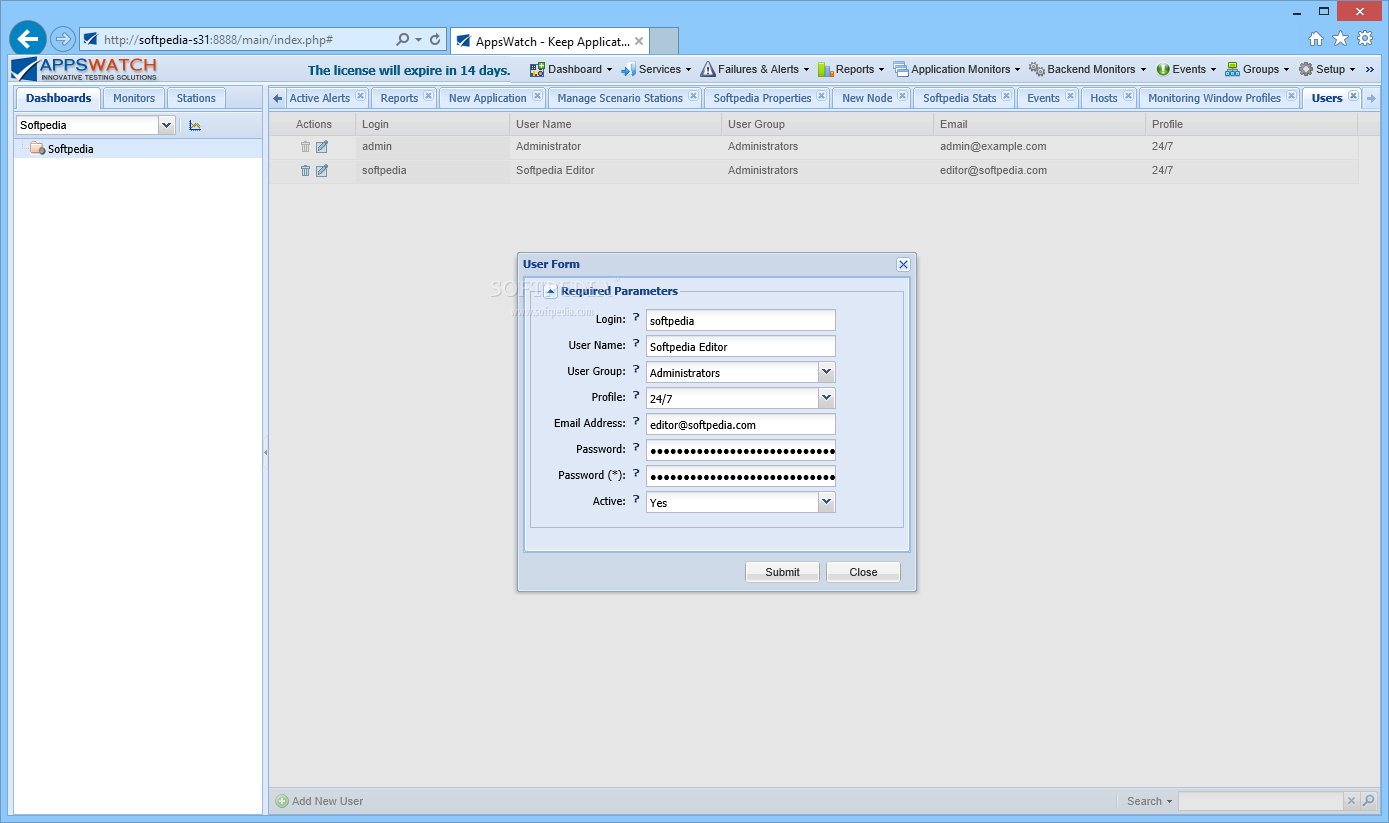This screenshot has height=823, width=1389.
Task: Click the help icon beside Active
Action: click(x=636, y=500)
